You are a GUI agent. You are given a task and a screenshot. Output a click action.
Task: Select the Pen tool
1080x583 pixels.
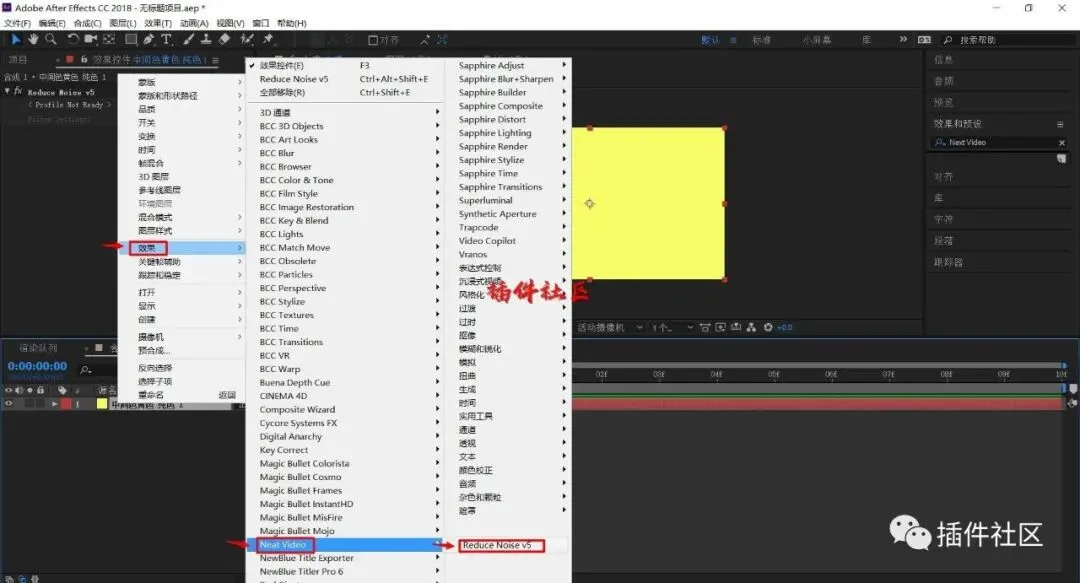[149, 39]
